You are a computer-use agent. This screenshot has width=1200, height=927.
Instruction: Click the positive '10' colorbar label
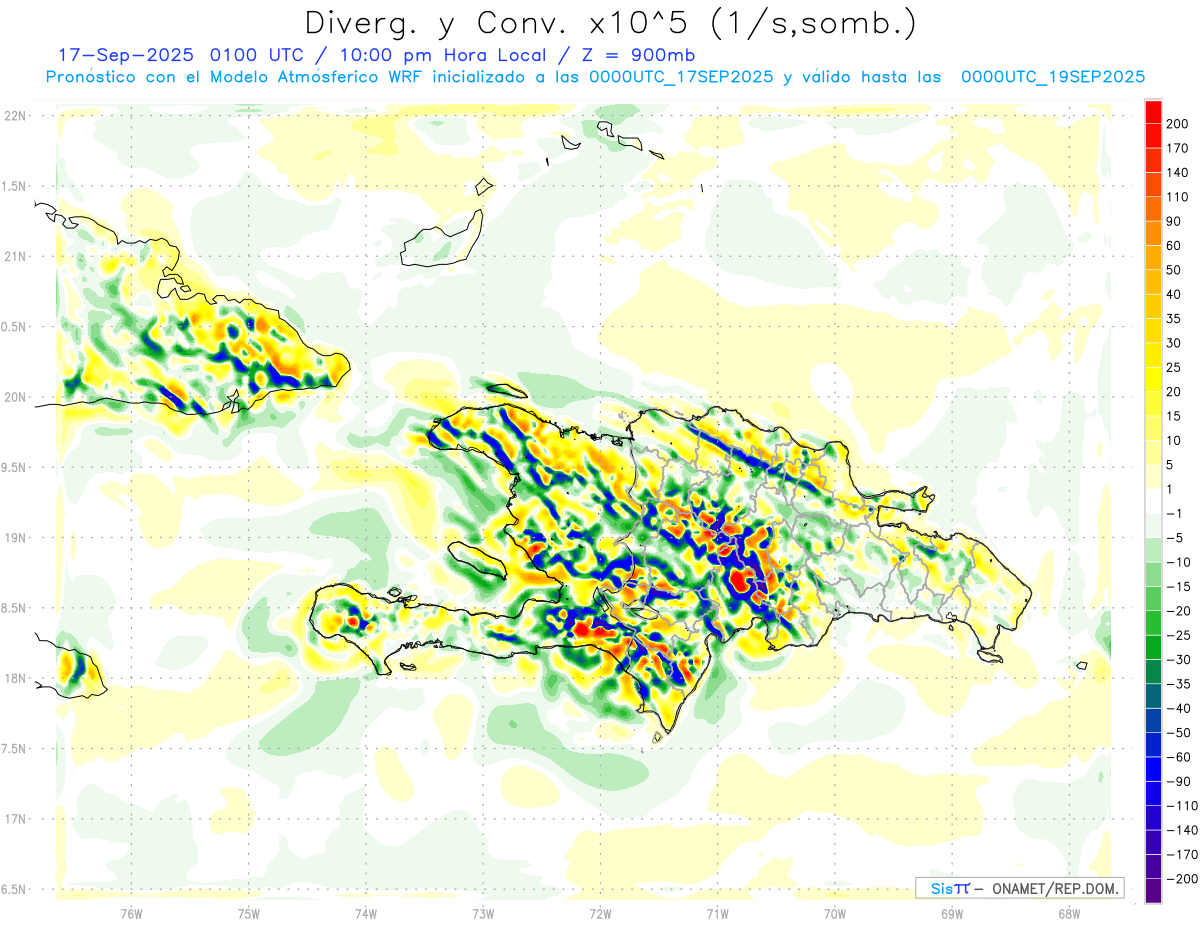coord(1174,440)
